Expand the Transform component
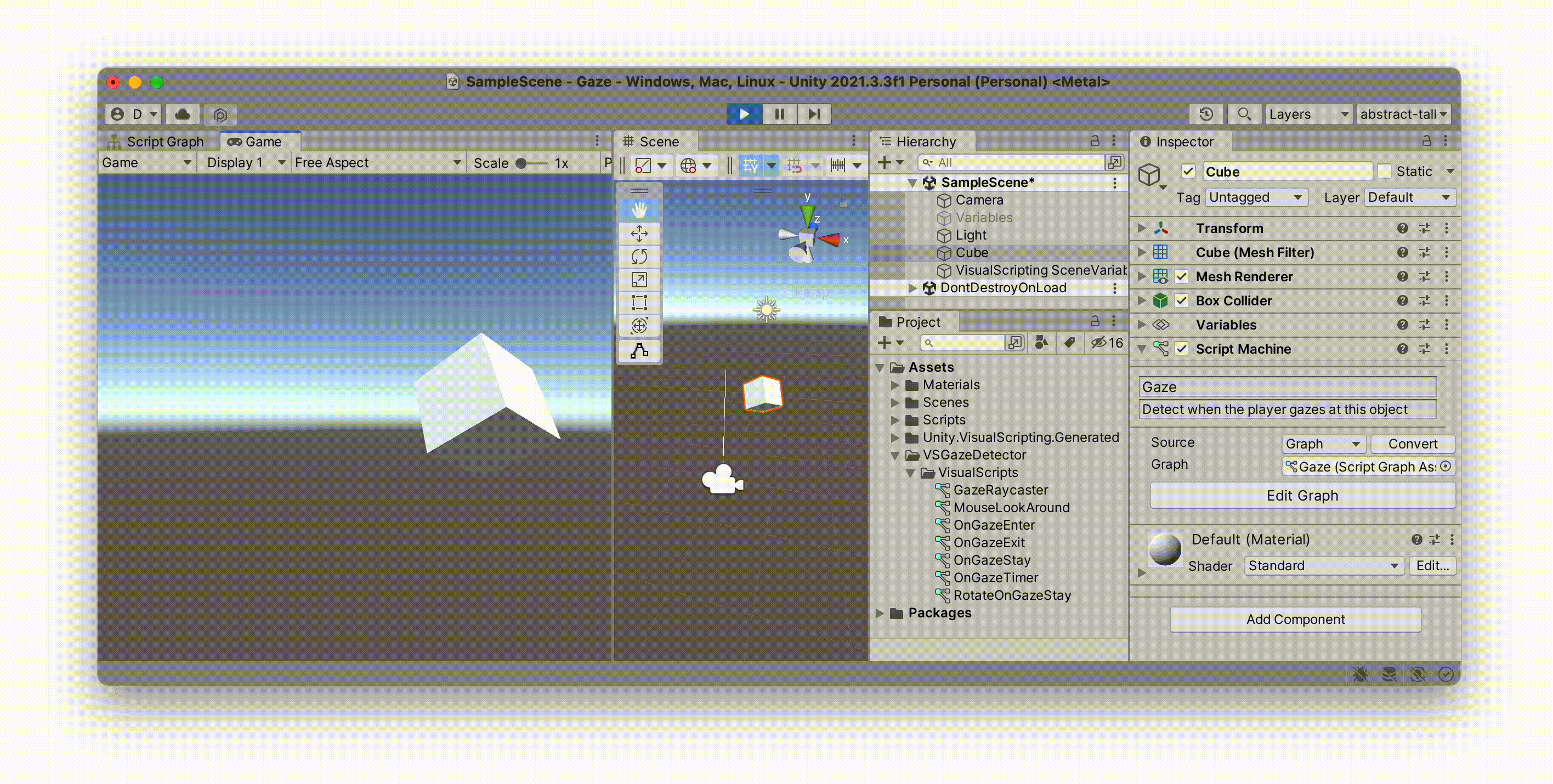 (1141, 229)
